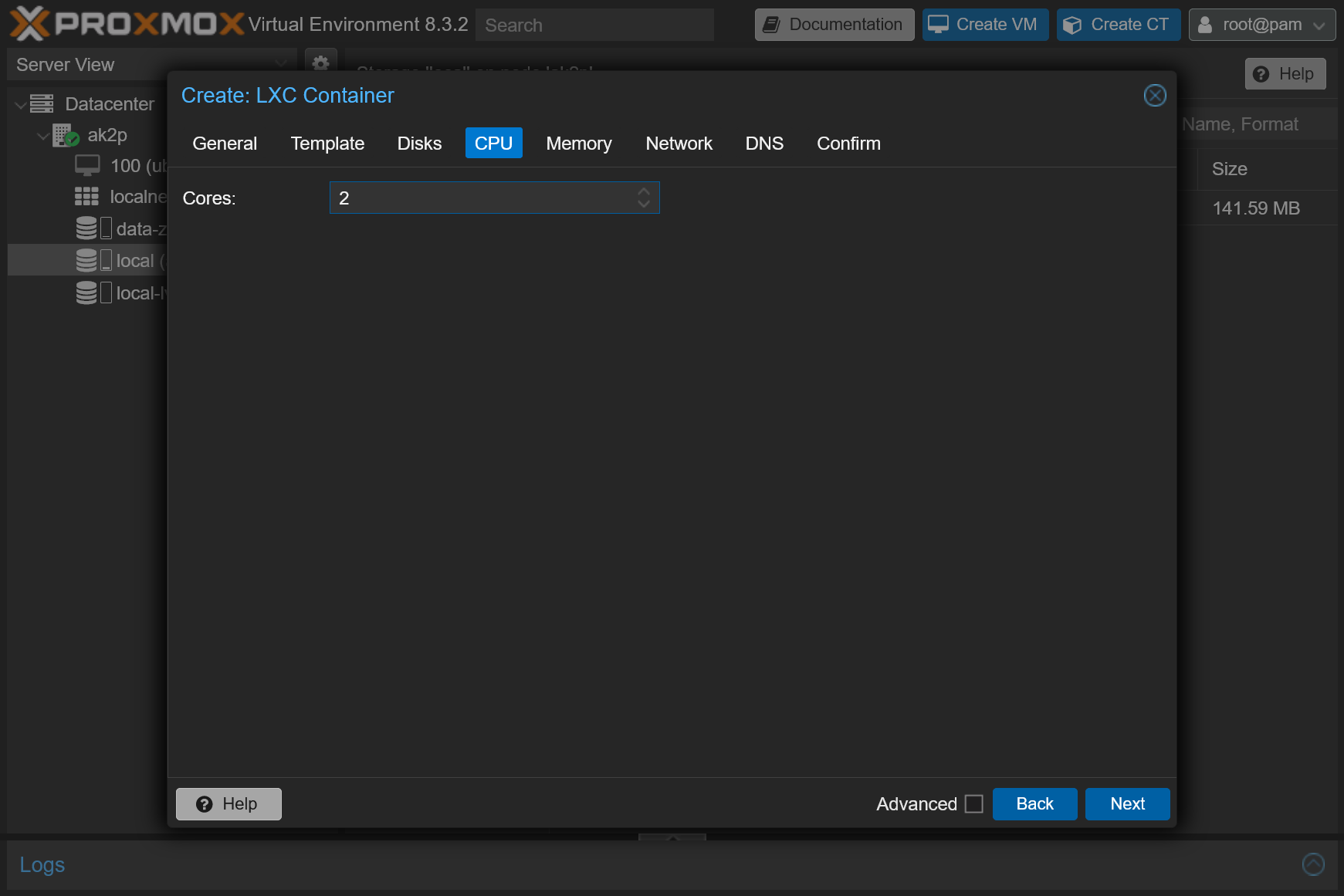
Task: Click the Back button
Action: (x=1034, y=804)
